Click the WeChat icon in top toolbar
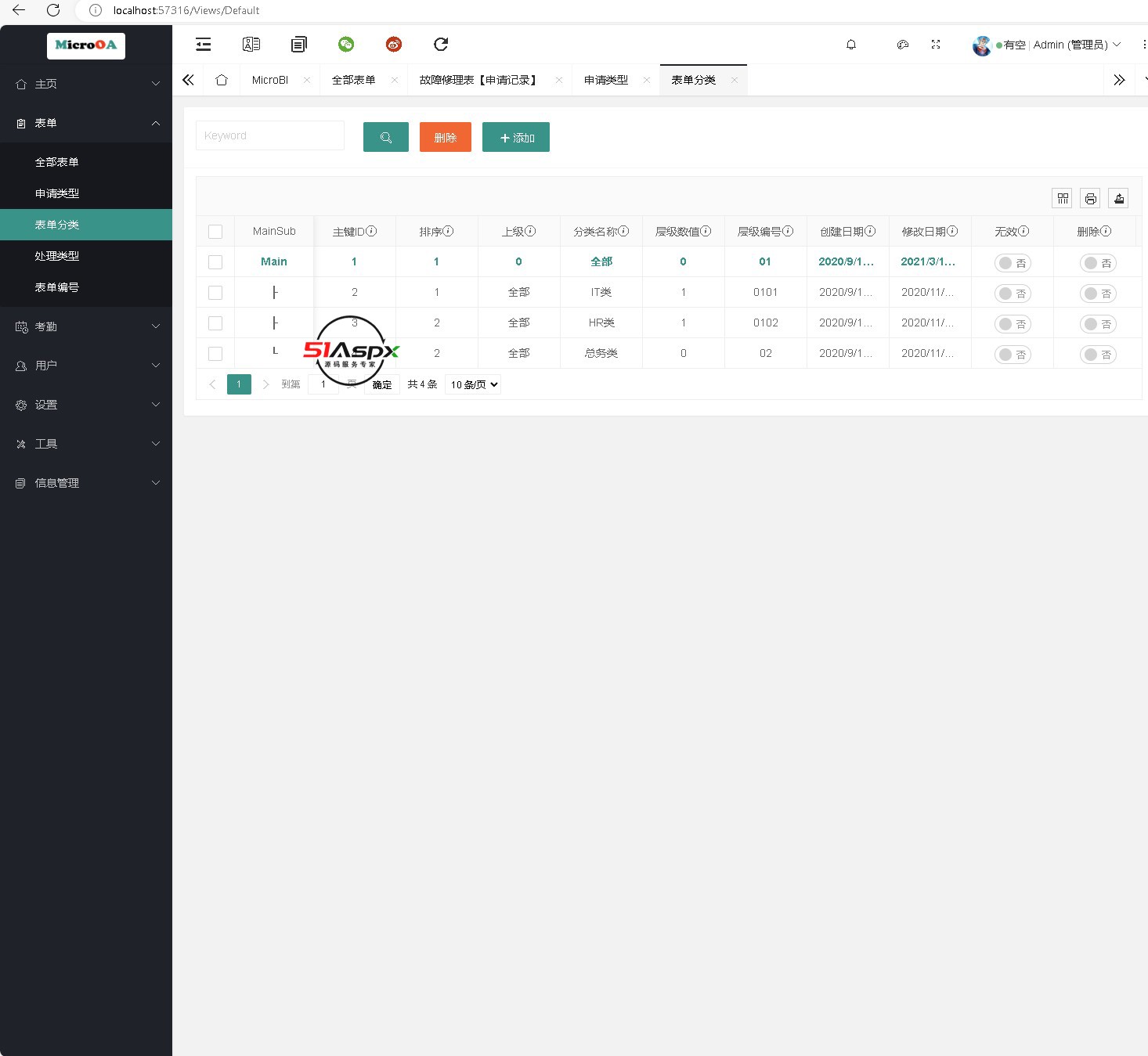 click(346, 45)
